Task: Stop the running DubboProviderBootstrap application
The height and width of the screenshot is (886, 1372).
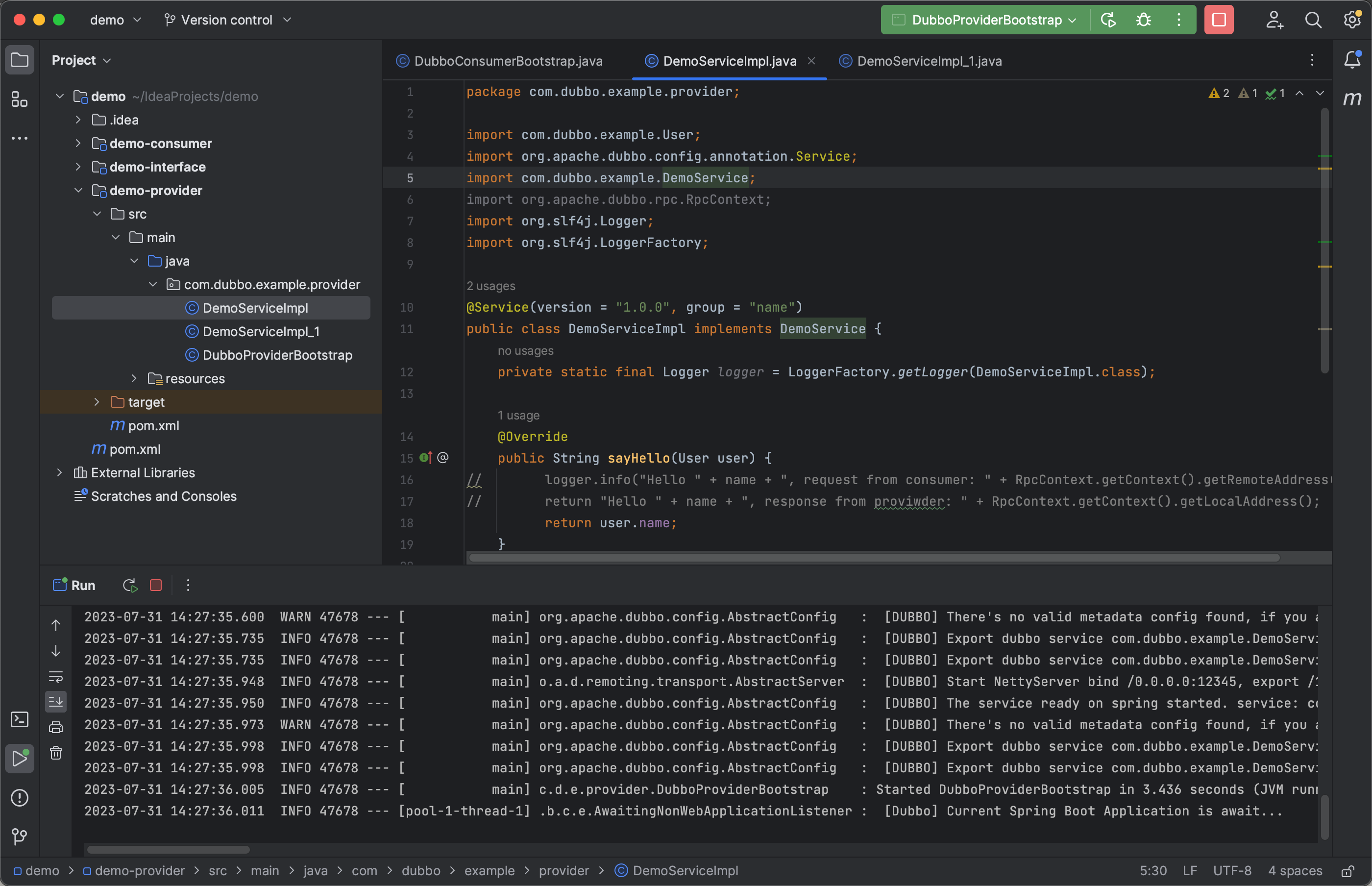Action: pos(1219,20)
